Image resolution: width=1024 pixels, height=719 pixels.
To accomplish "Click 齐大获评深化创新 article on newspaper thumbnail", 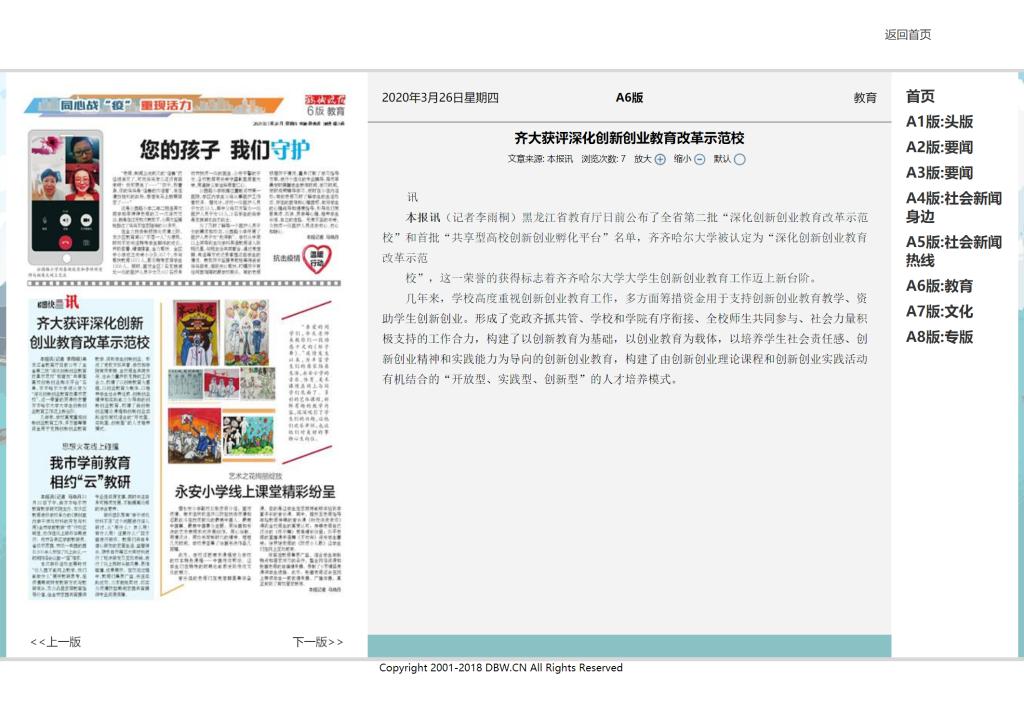I will (90, 333).
